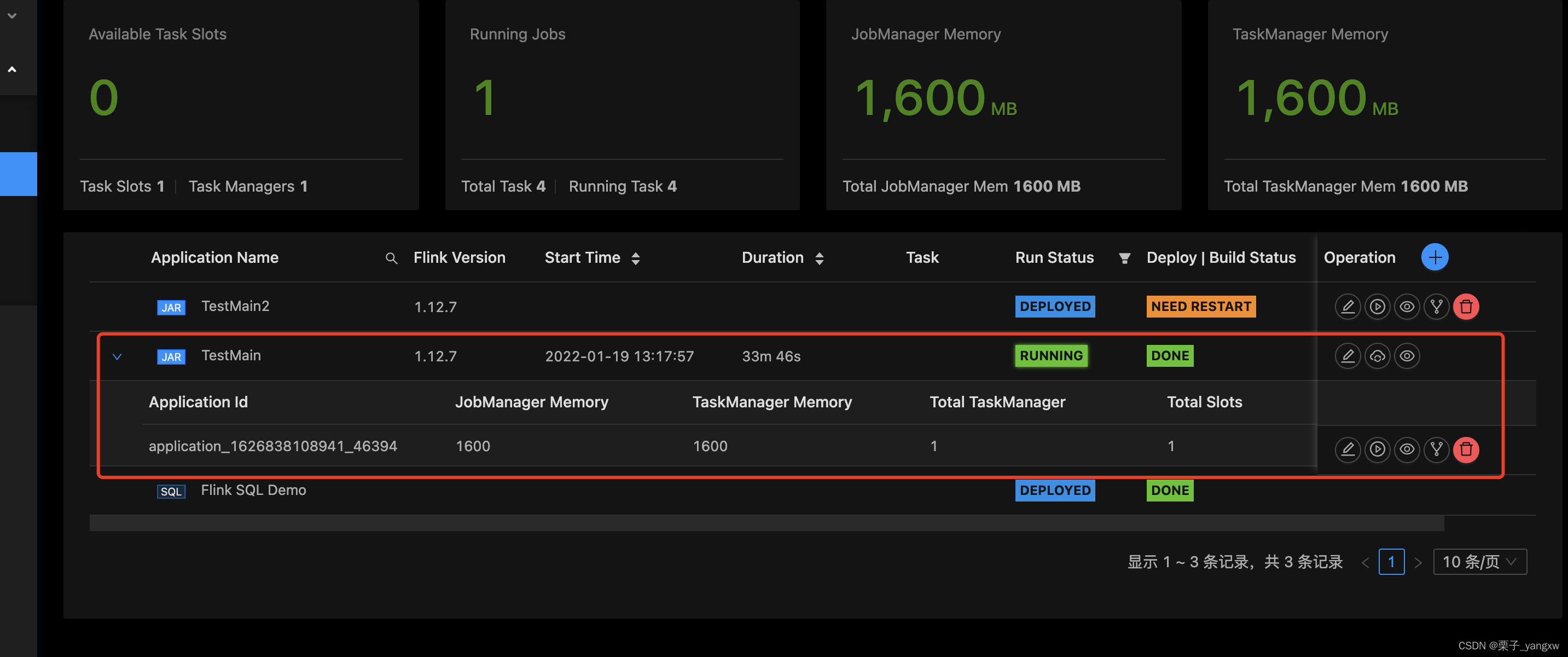Viewport: 1568px width, 657px height.
Task: Click DEPLOYED status of Flink SQL Demo
Action: 1054,490
